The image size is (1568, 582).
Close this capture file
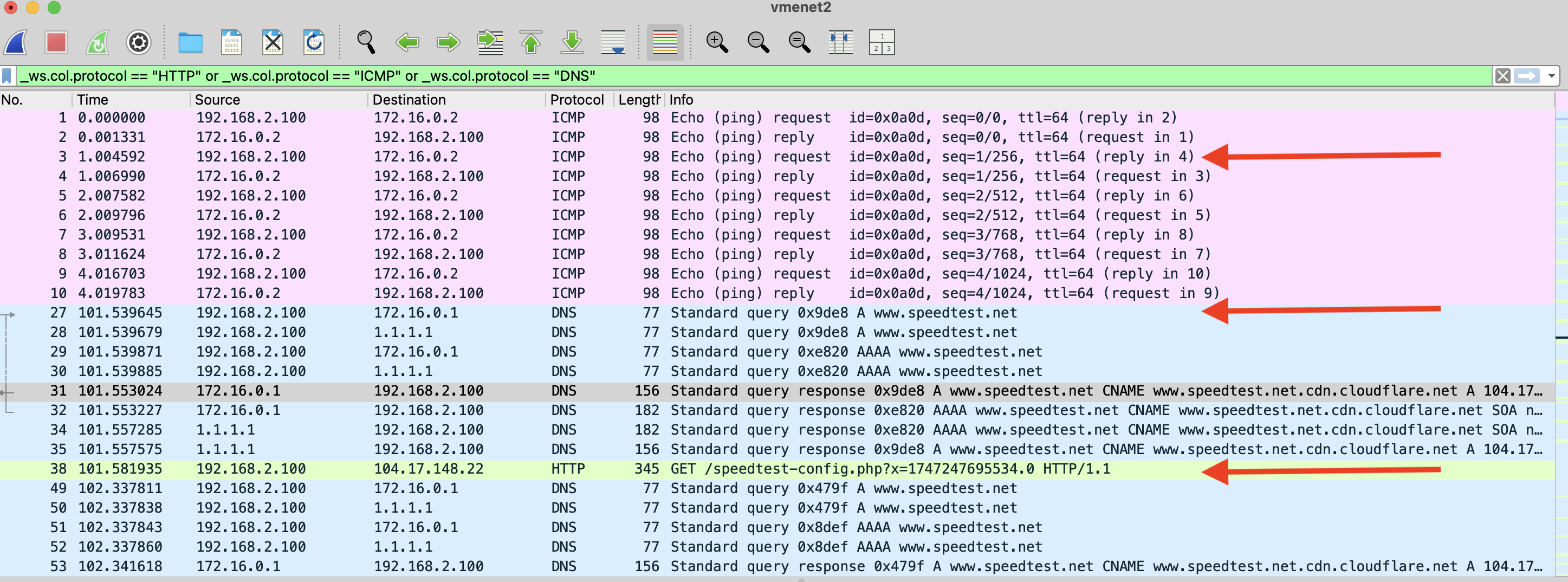pyautogui.click(x=273, y=43)
